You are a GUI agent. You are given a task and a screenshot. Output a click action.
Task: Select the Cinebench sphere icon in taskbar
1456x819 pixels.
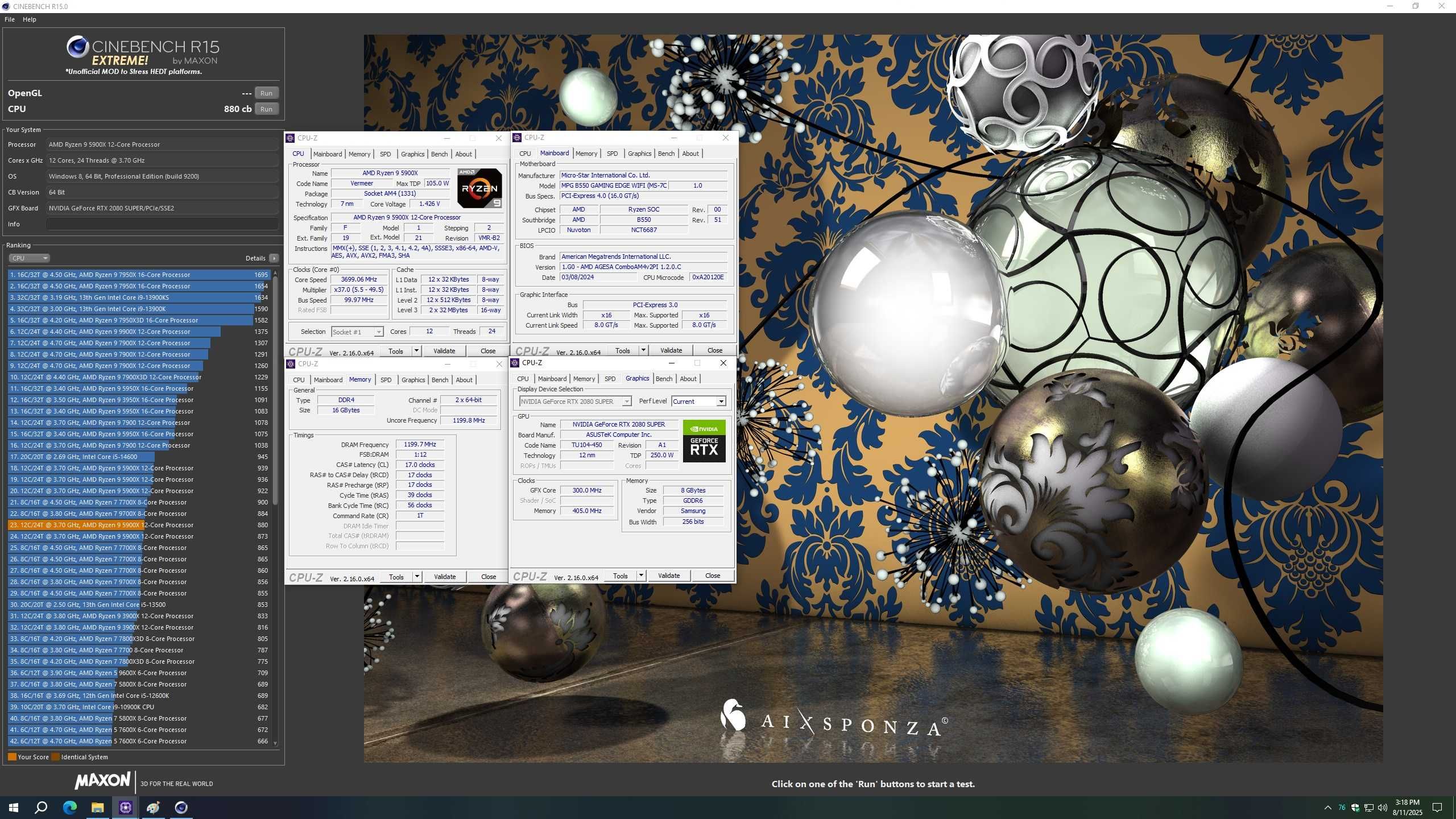(x=181, y=808)
